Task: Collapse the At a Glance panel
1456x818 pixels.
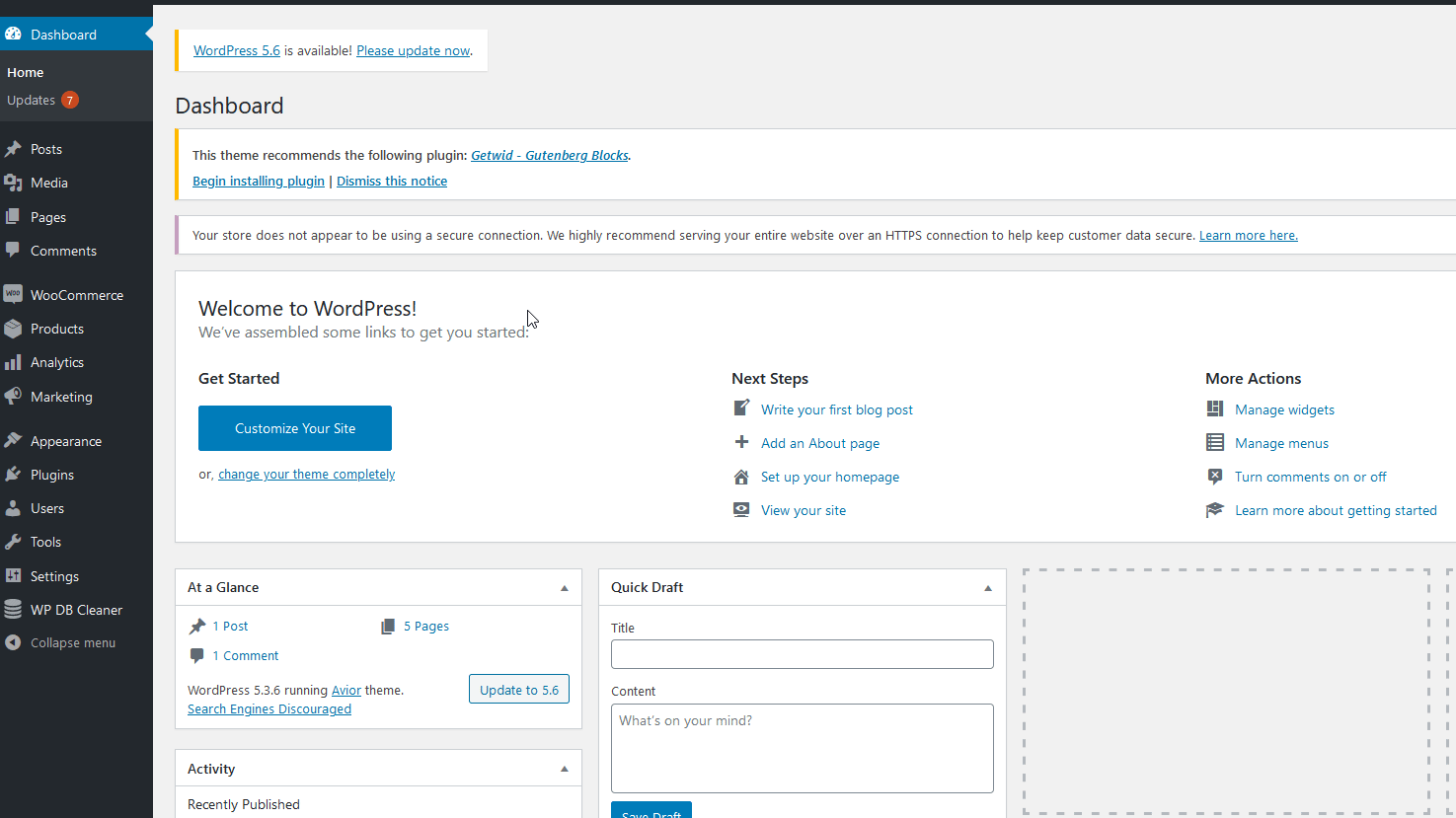Action: 565,588
